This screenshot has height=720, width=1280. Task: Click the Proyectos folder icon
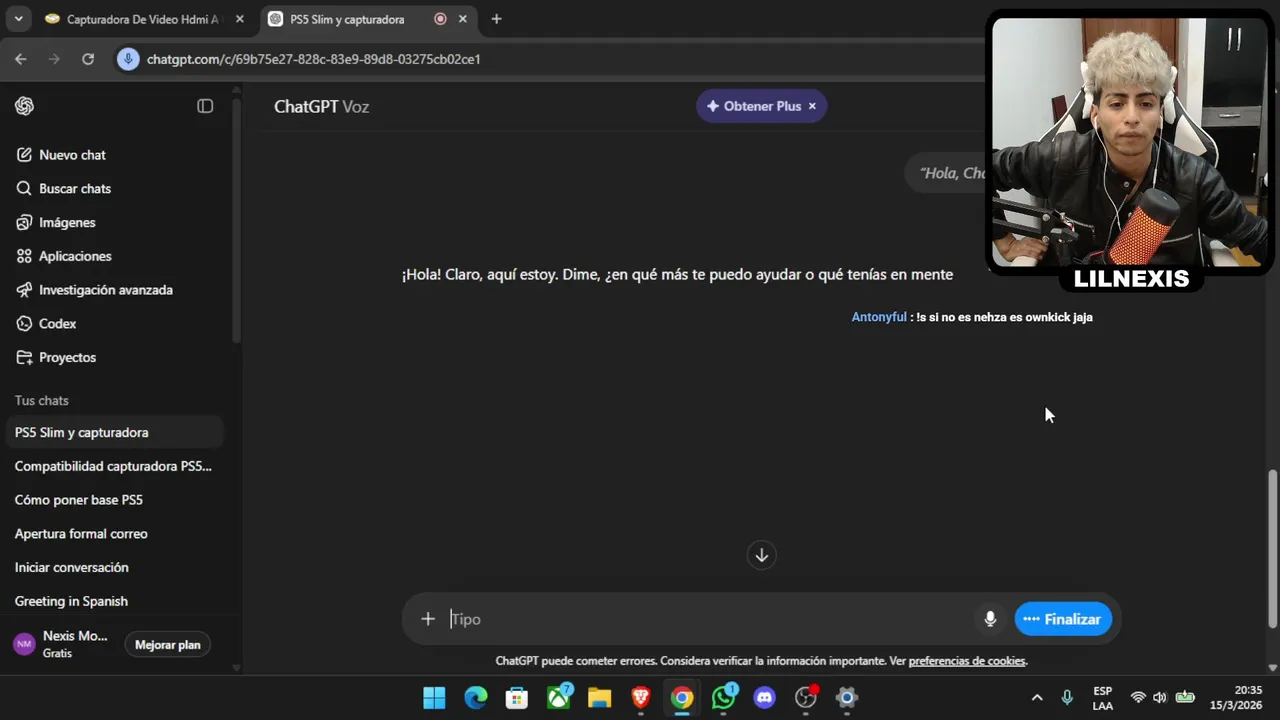24,357
